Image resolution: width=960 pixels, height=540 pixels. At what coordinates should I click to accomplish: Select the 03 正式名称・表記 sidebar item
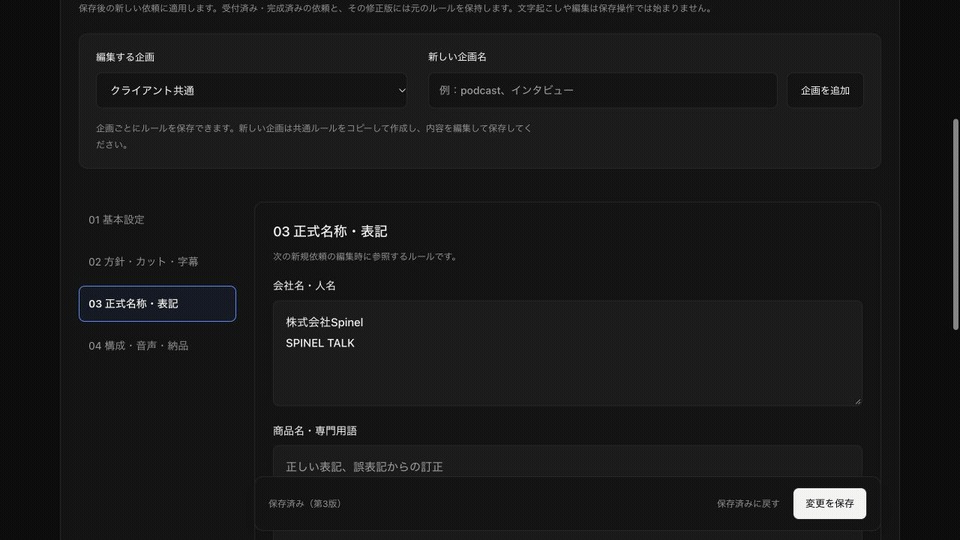point(157,304)
